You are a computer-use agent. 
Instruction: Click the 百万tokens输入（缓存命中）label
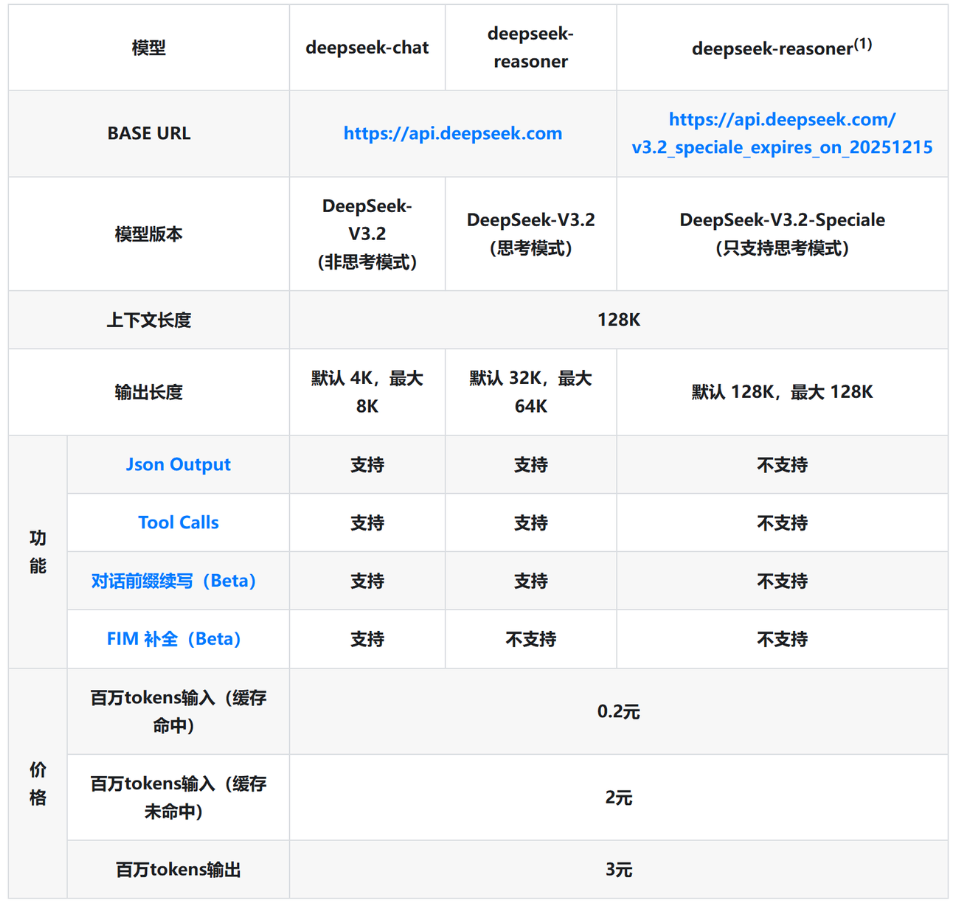(x=178, y=711)
